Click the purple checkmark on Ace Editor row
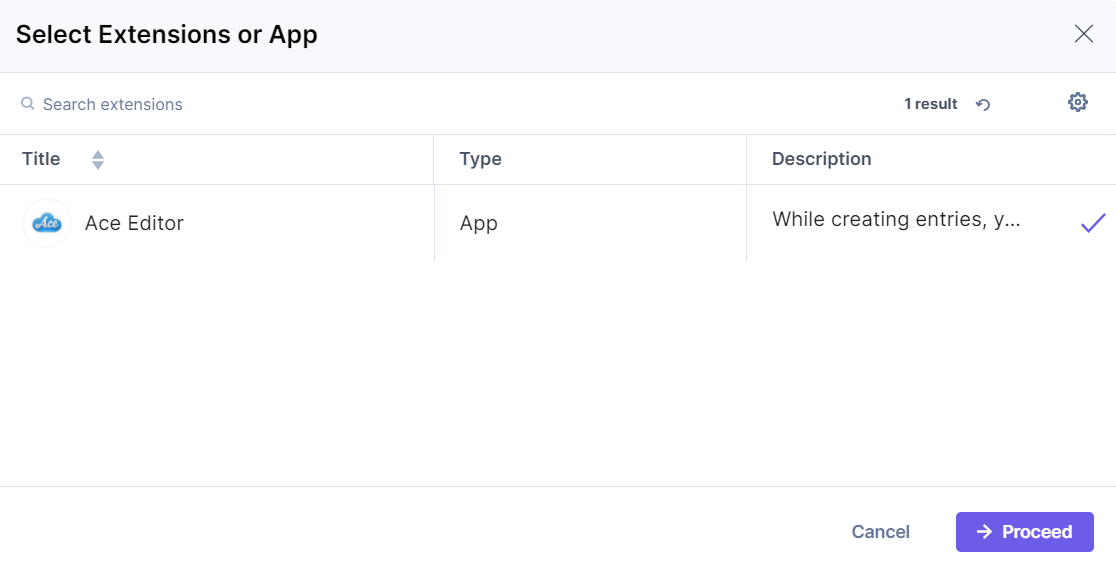The image size is (1116, 568). pos(1092,223)
